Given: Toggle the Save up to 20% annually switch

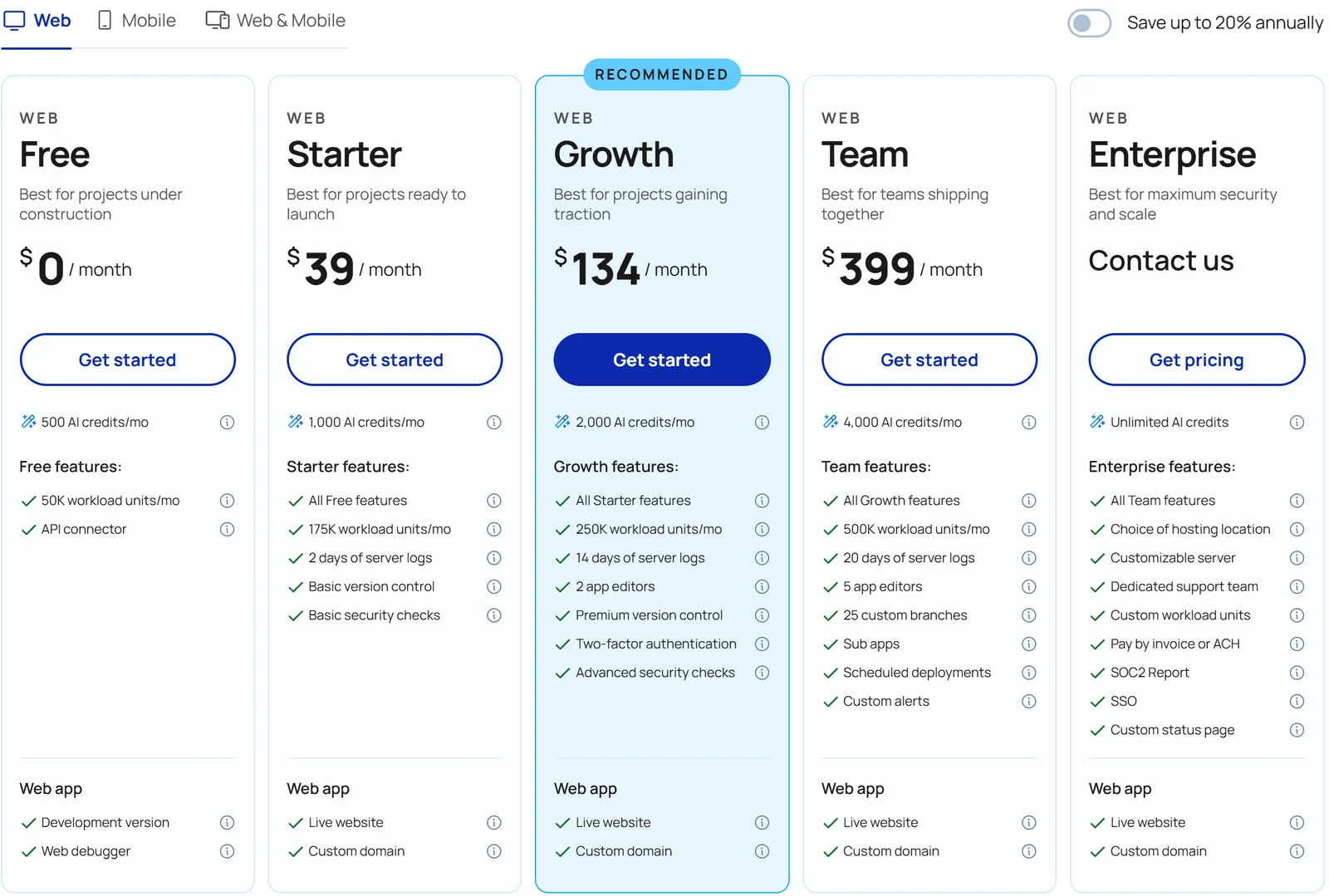Looking at the screenshot, I should pyautogui.click(x=1089, y=23).
